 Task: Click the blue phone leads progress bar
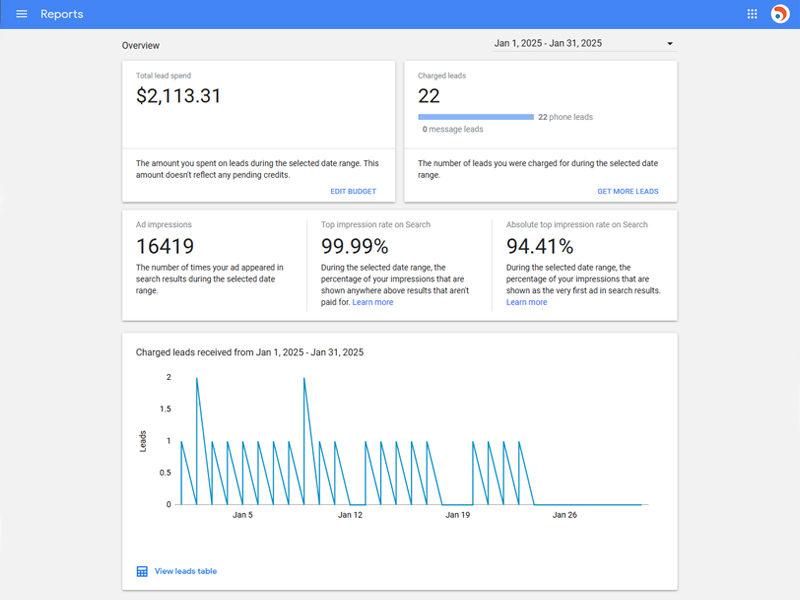(x=475, y=117)
